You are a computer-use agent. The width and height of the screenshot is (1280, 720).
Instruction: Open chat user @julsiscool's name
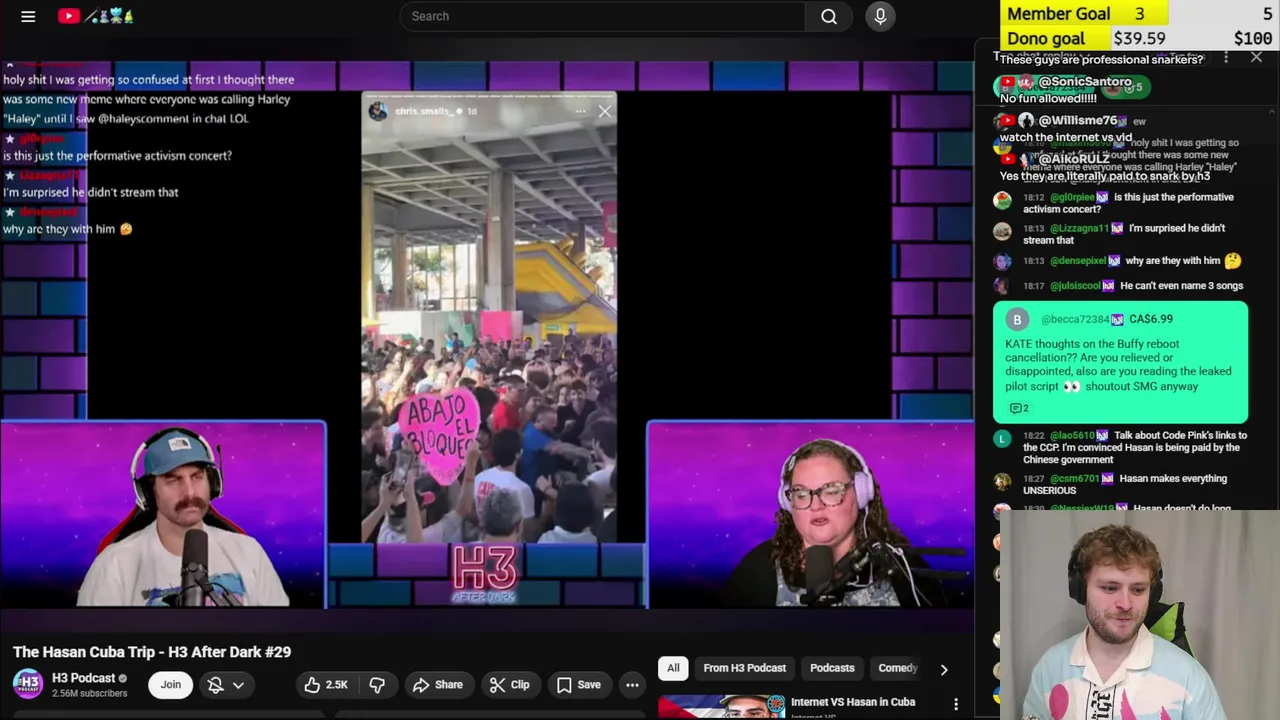[x=1076, y=286]
